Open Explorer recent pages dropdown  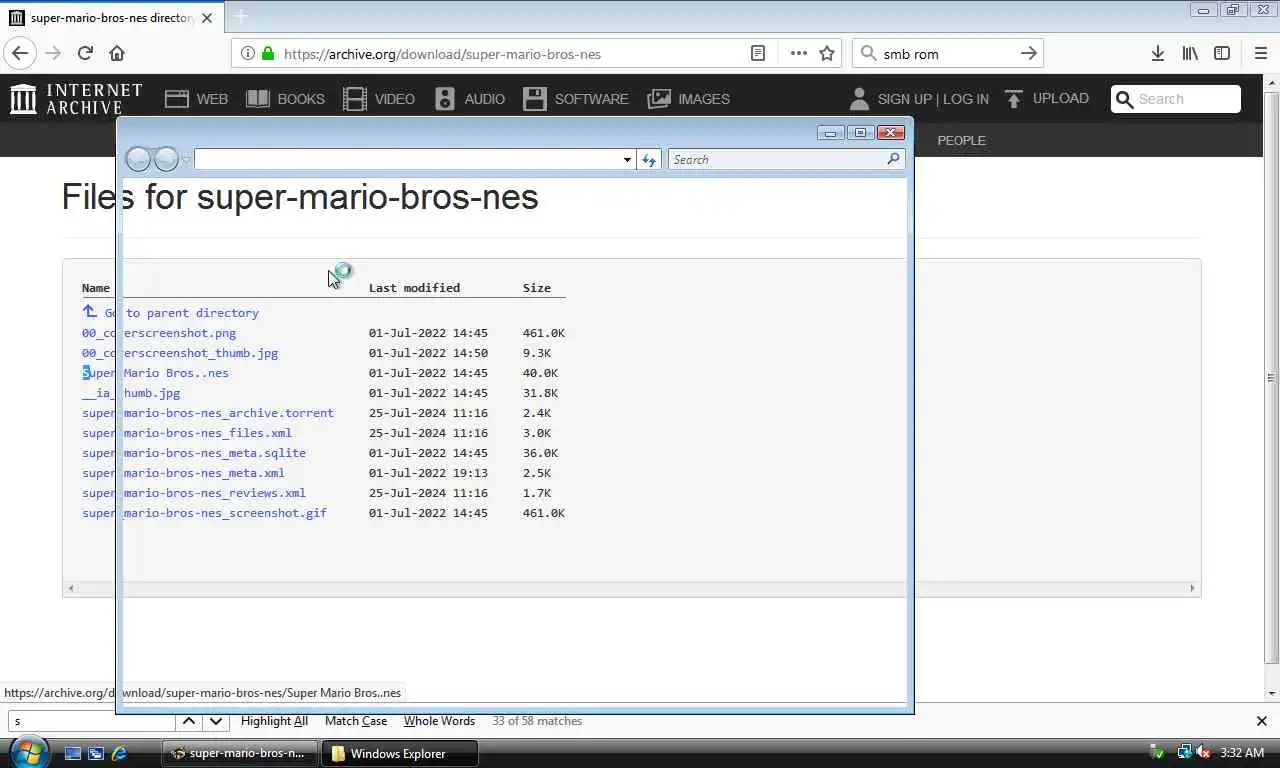tap(186, 160)
